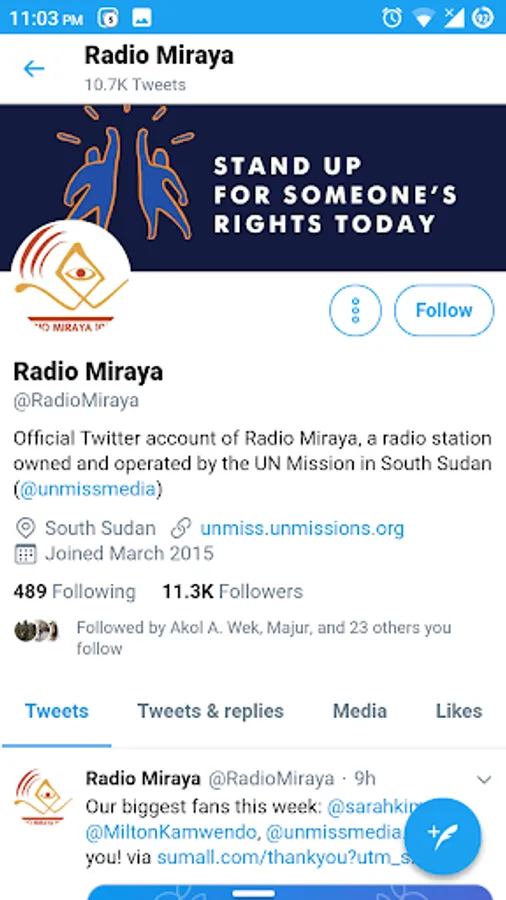Switch to the Tweets & replies tab

tap(211, 711)
